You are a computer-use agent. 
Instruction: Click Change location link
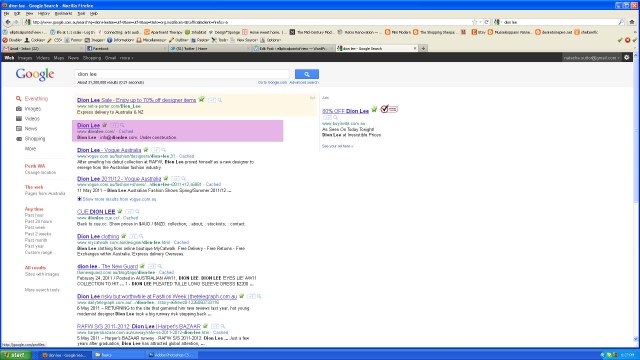[x=40, y=172]
